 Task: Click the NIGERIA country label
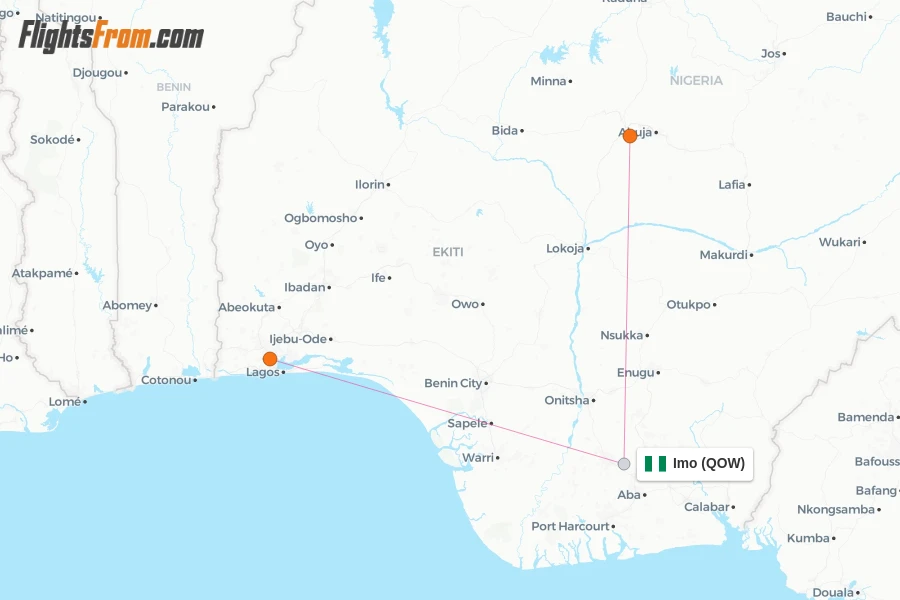[x=696, y=80]
